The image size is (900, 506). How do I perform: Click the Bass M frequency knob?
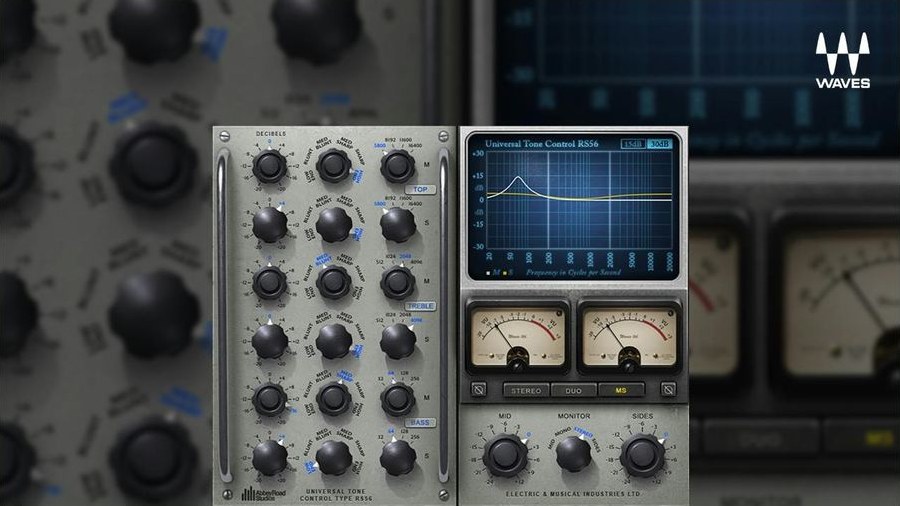tap(398, 399)
